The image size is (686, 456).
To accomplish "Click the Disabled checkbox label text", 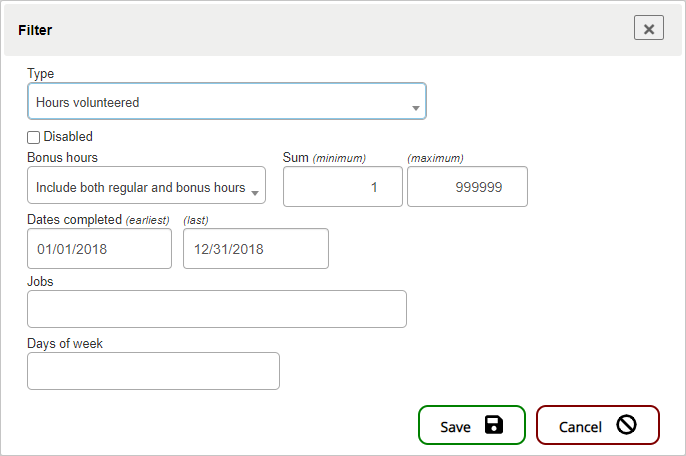I will 68,137.
